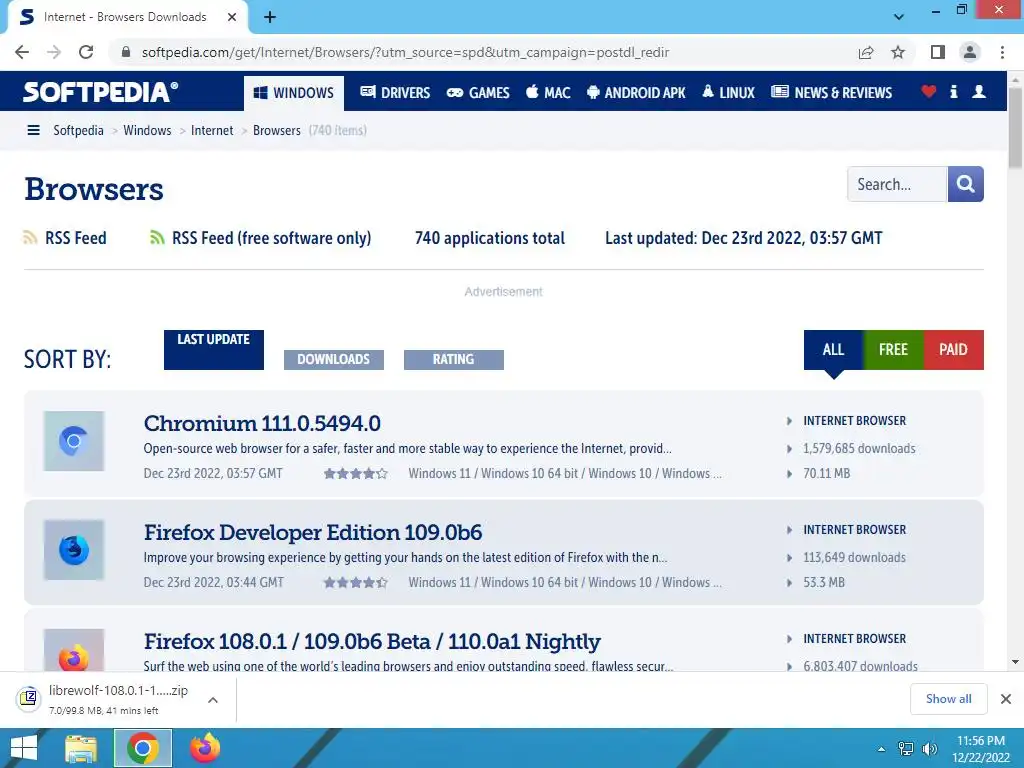
Task: Bookmark this page with the star icon
Action: click(898, 52)
